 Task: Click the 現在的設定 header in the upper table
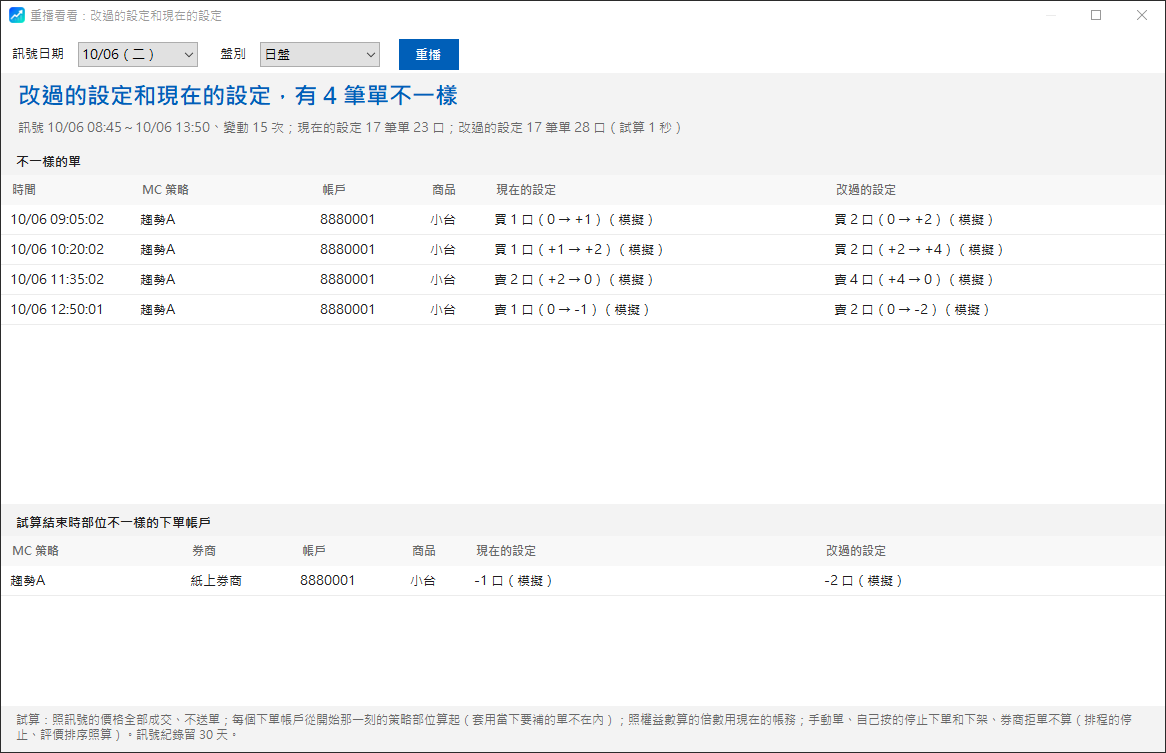(526, 190)
